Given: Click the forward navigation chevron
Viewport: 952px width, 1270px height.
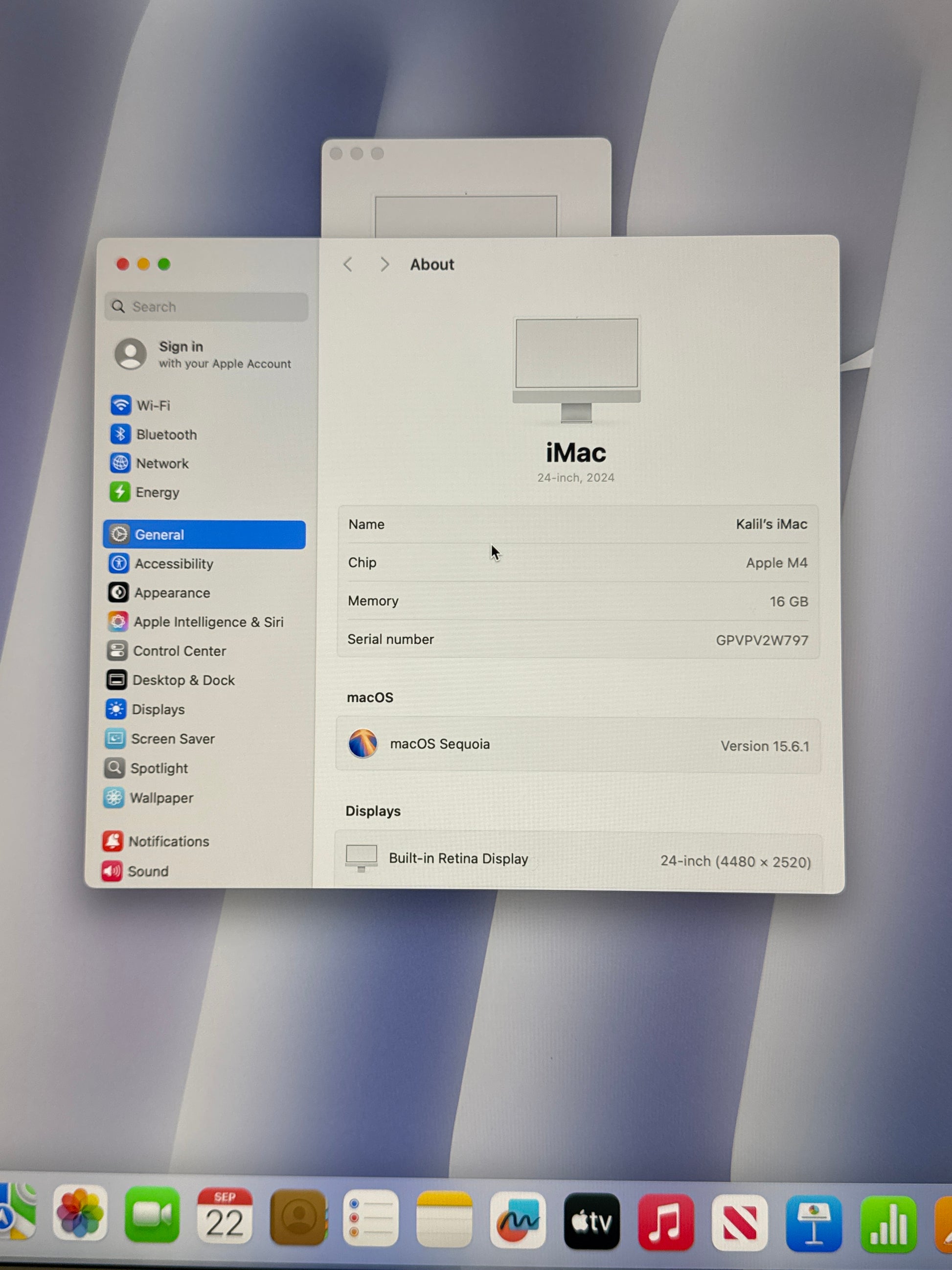Looking at the screenshot, I should [x=385, y=265].
